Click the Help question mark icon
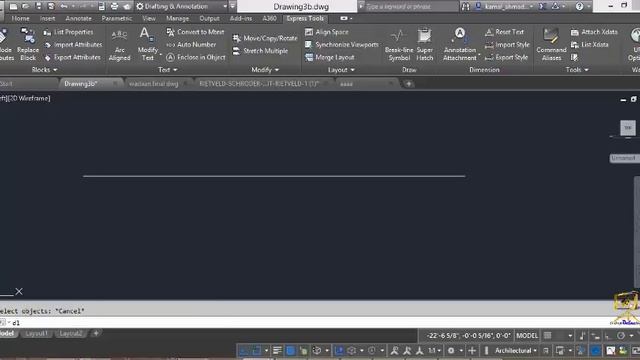Viewport: 640px width, 360px height. 580,6
